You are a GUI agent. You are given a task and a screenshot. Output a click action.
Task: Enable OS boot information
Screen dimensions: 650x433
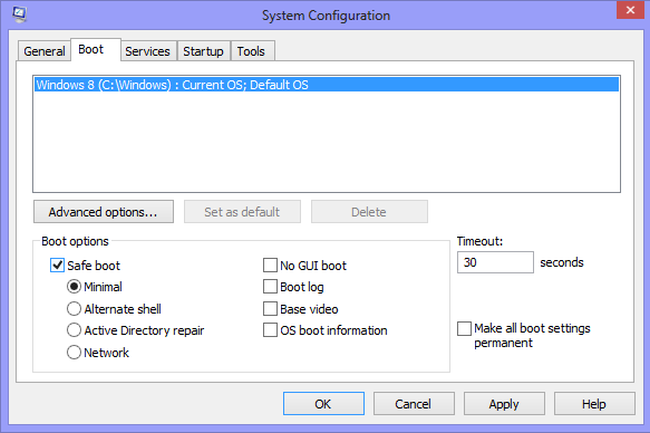point(270,330)
